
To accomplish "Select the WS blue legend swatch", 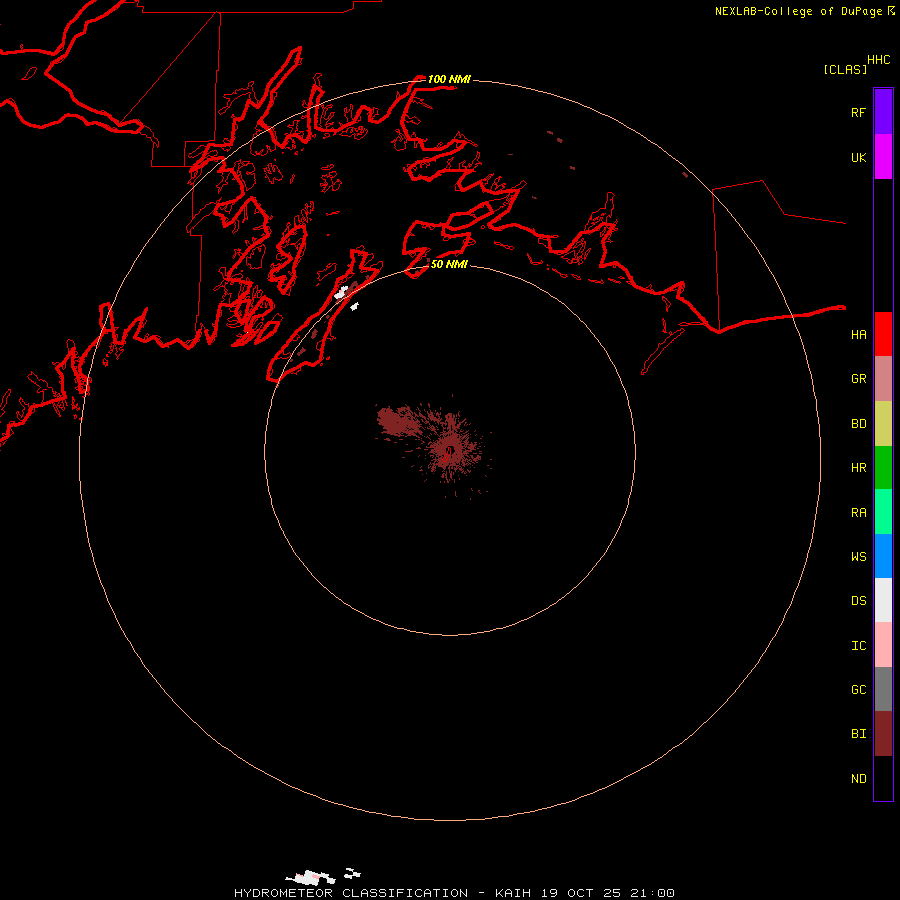I will pyautogui.click(x=883, y=556).
